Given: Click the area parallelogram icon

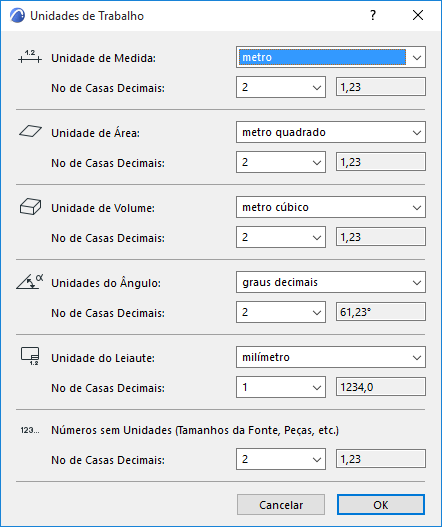Looking at the screenshot, I should pyautogui.click(x=30, y=131).
